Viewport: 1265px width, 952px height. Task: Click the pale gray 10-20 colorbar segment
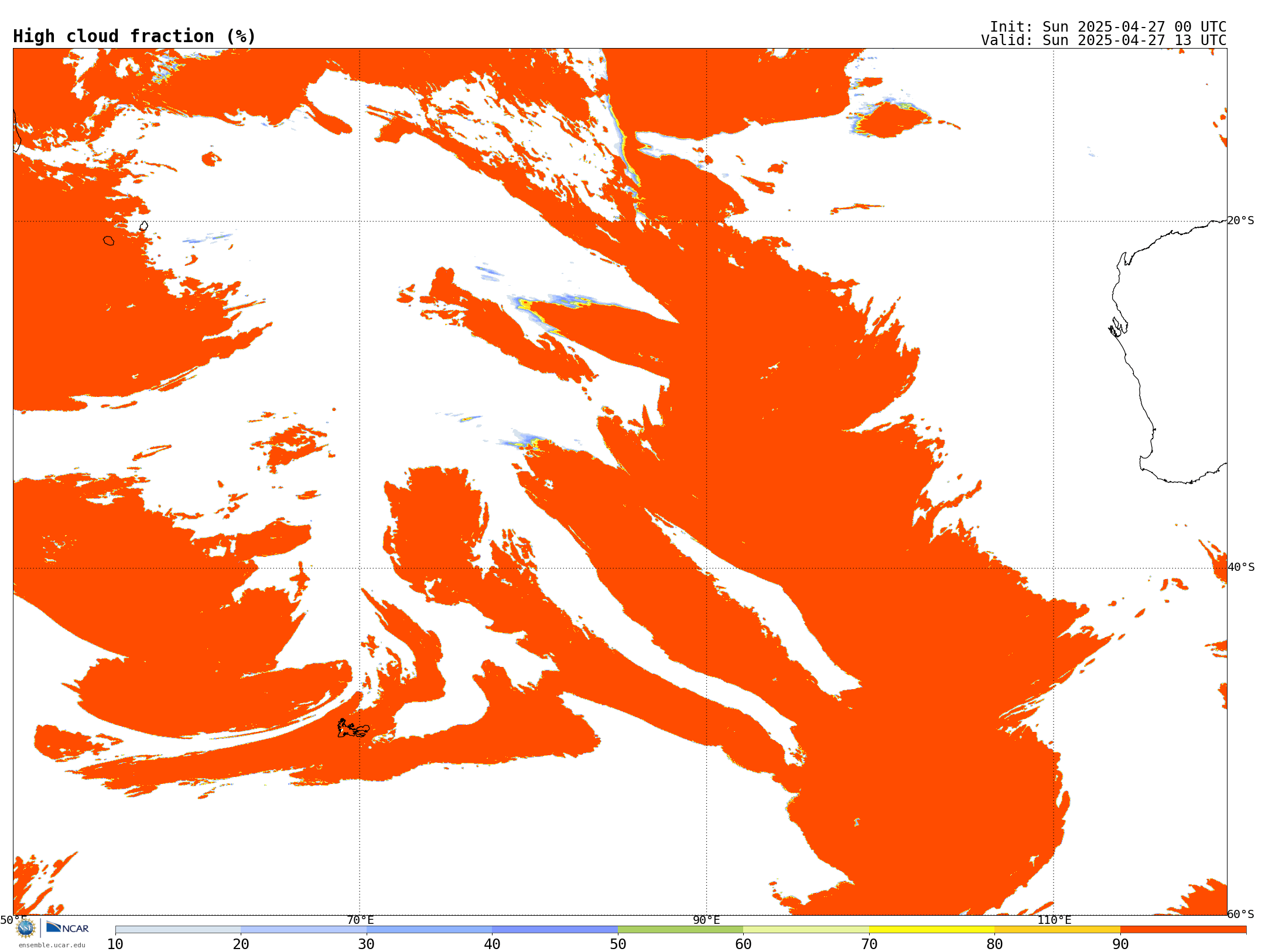pyautogui.click(x=178, y=930)
